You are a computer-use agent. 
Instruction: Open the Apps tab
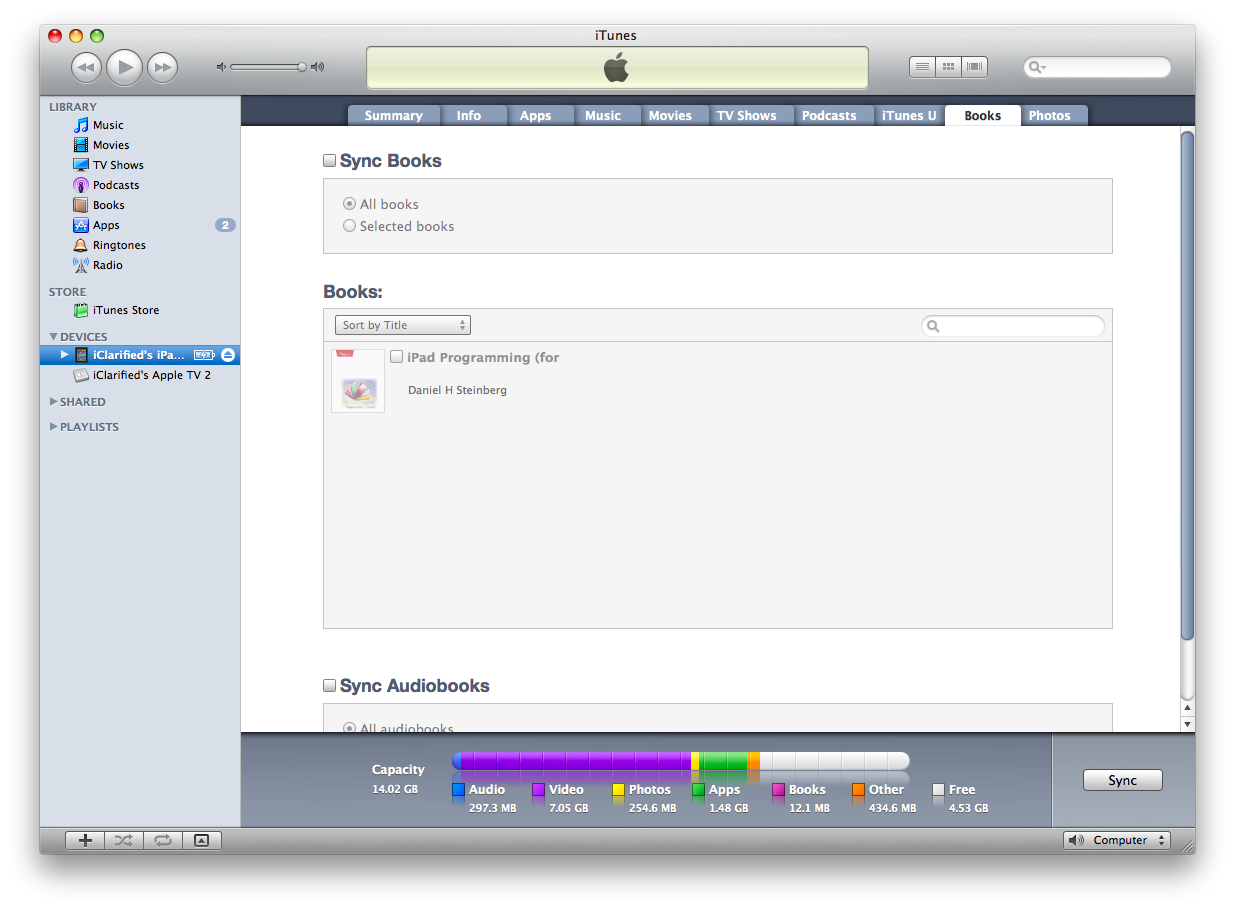coord(535,116)
